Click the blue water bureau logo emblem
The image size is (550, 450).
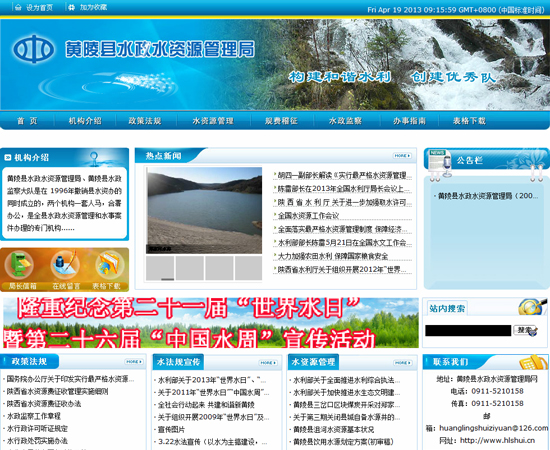click(x=34, y=49)
